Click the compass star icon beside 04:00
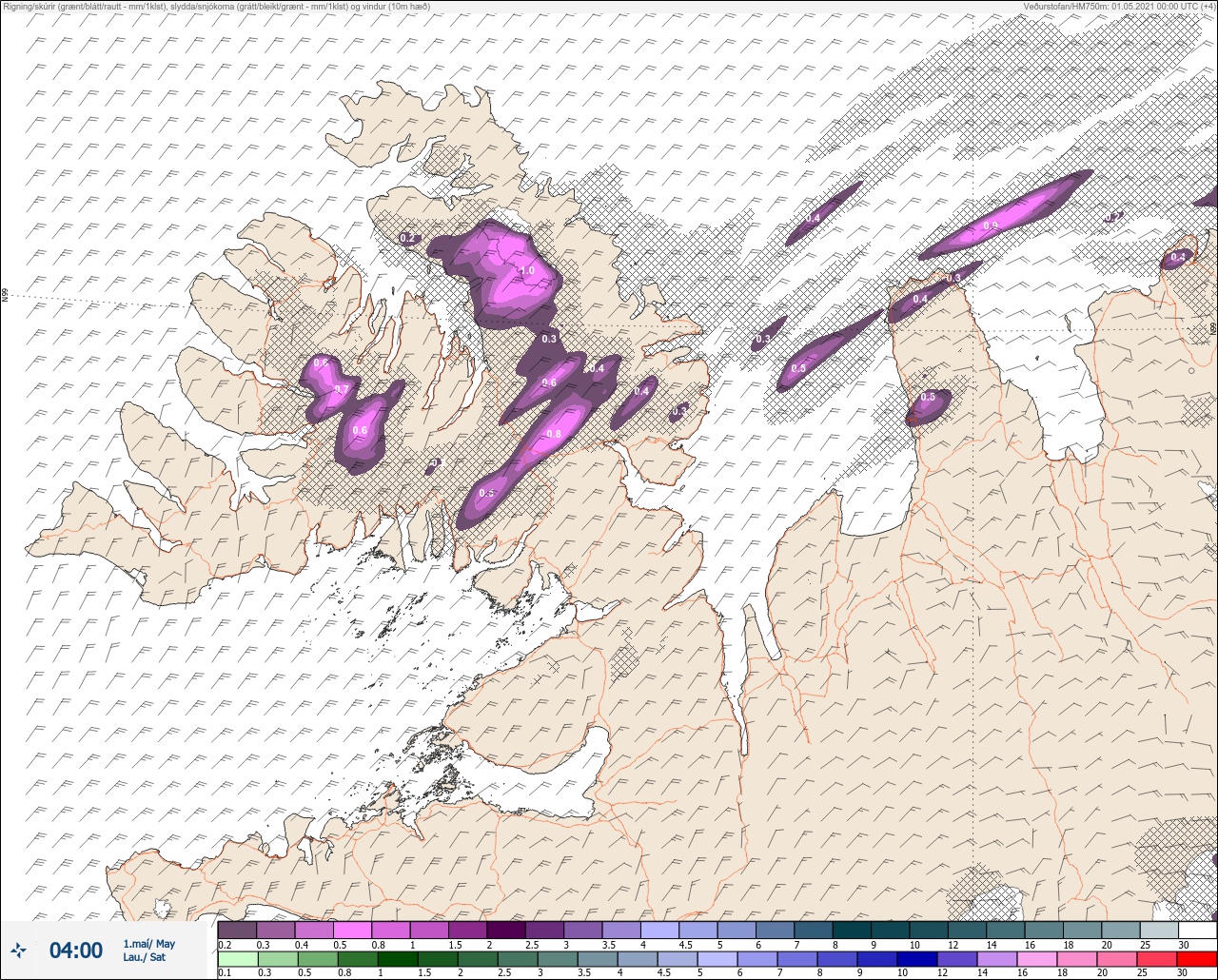Viewport: 1218px width, 980px height. tap(19, 950)
